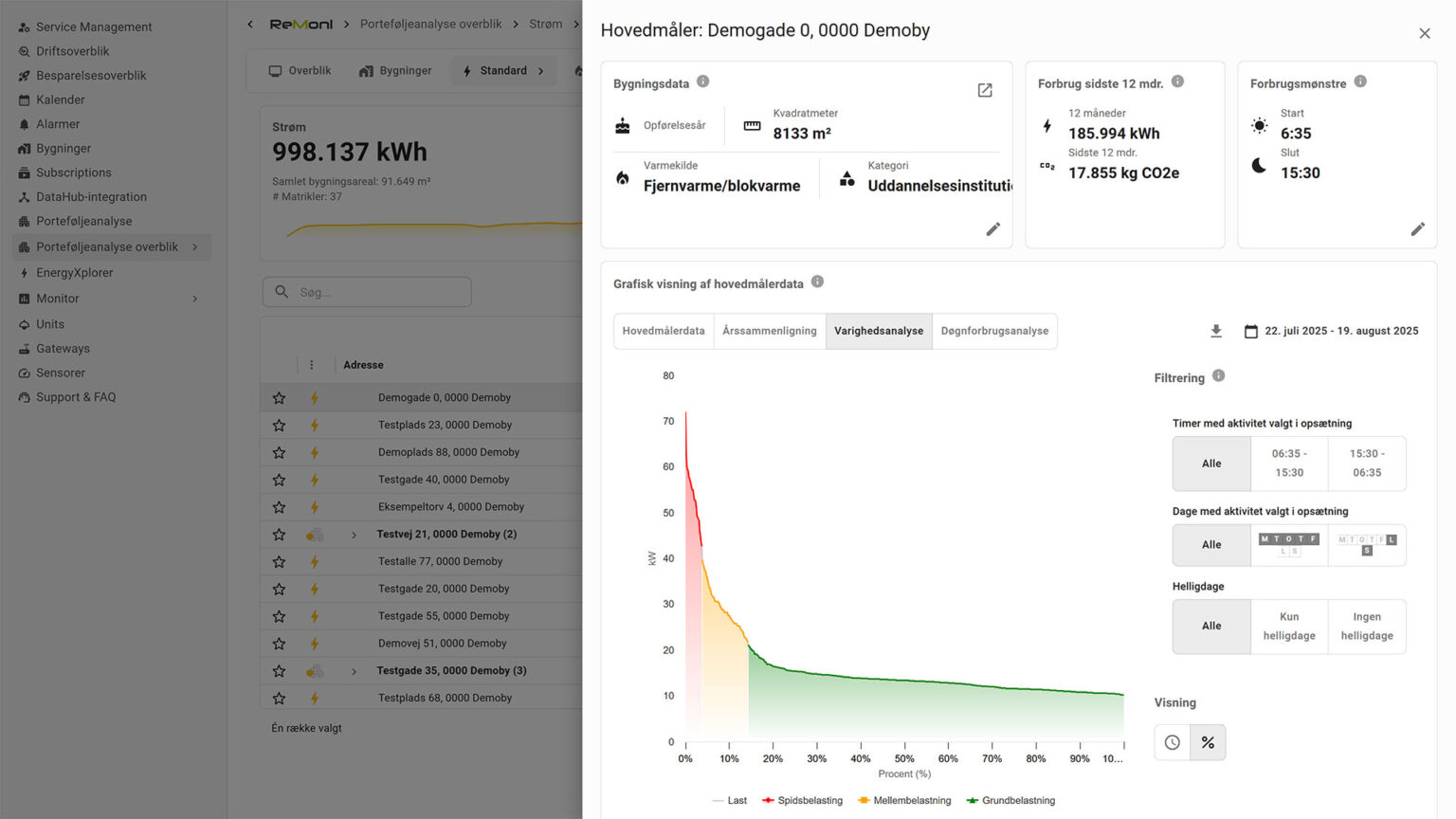Click the info icon beside Filtrering
The image size is (1456, 819).
coord(1218,376)
